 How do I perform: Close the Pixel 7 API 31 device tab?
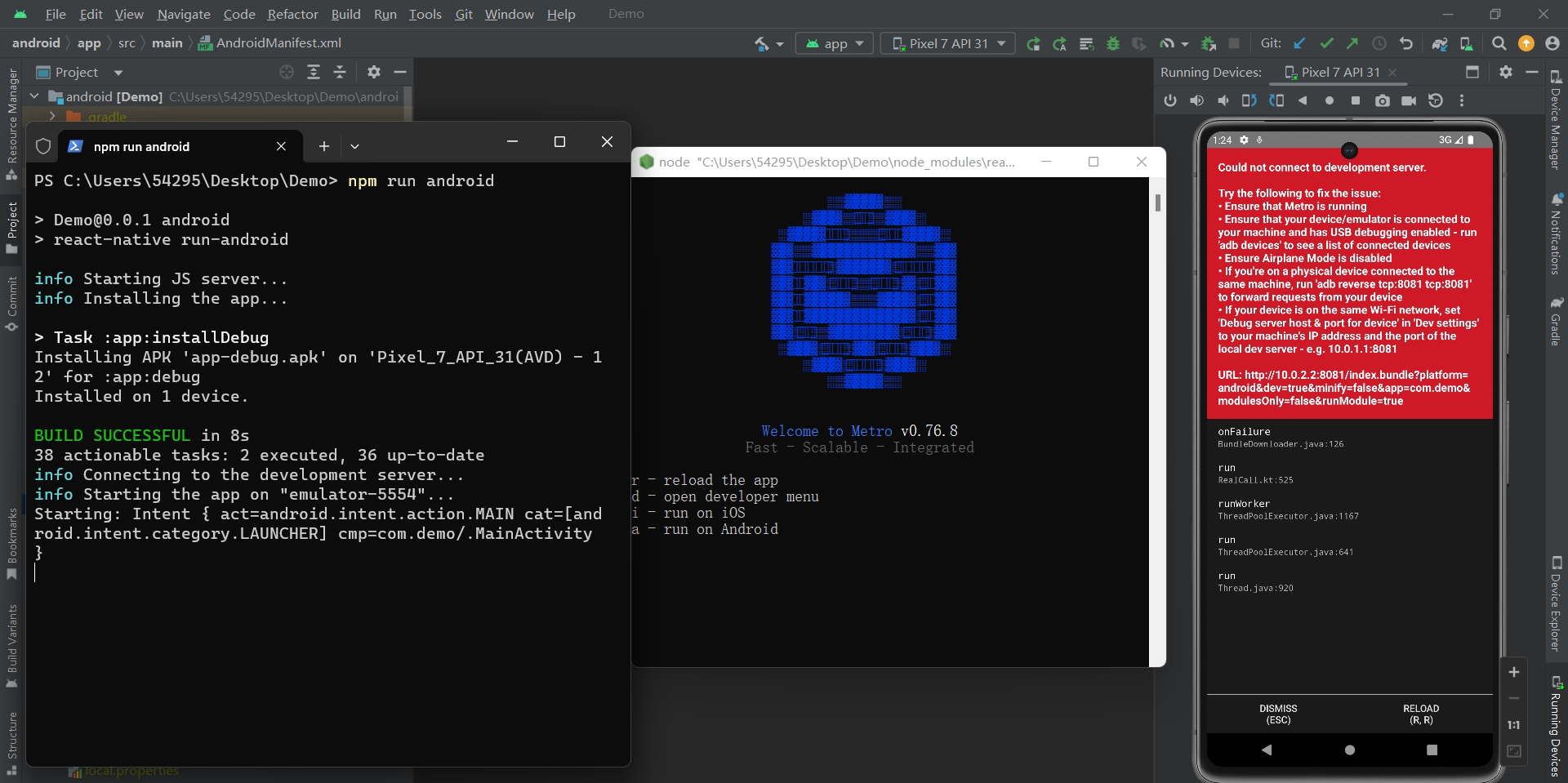[1392, 73]
